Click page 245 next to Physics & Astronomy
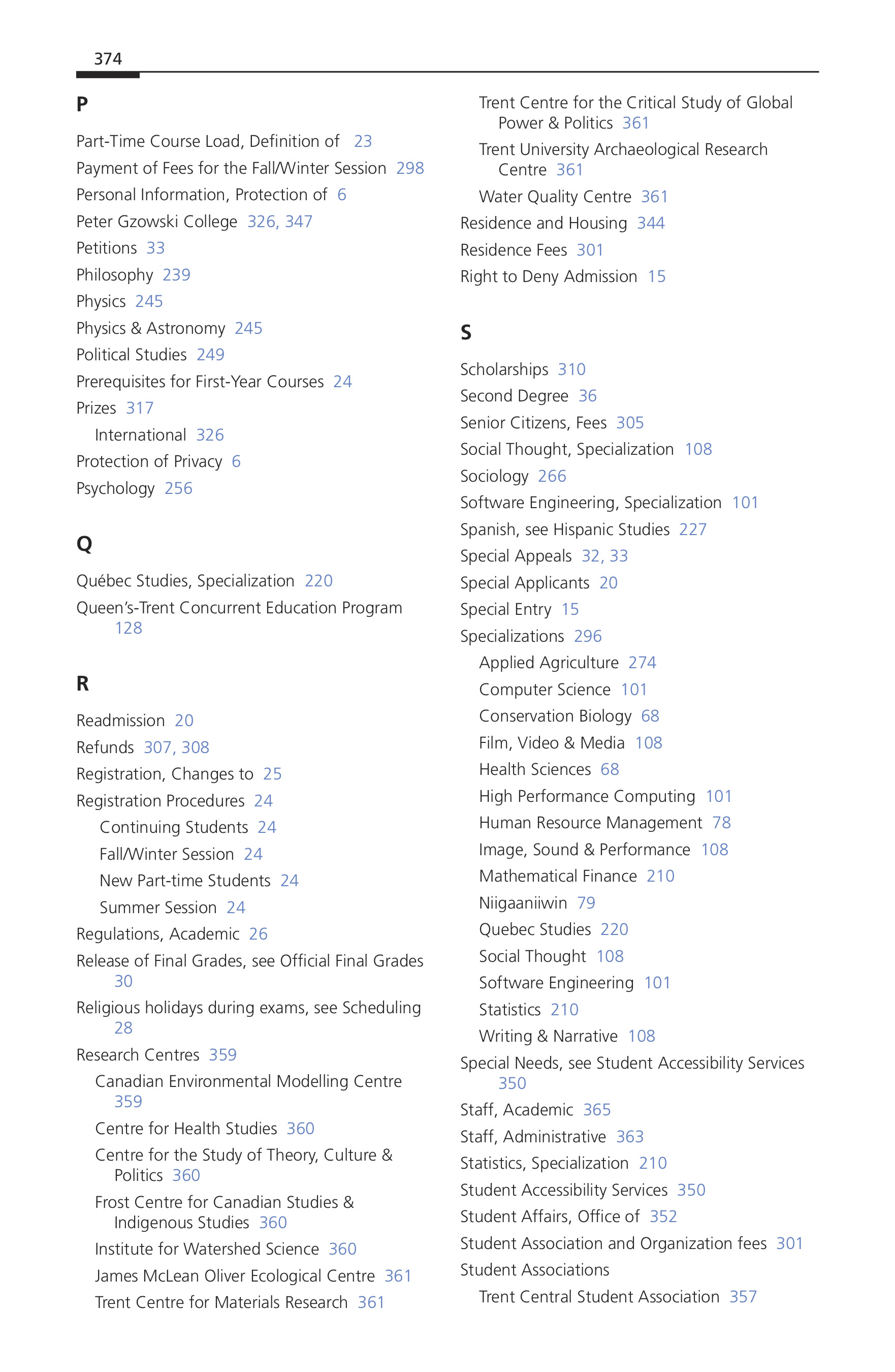The height and width of the screenshot is (1372, 895). click(248, 329)
